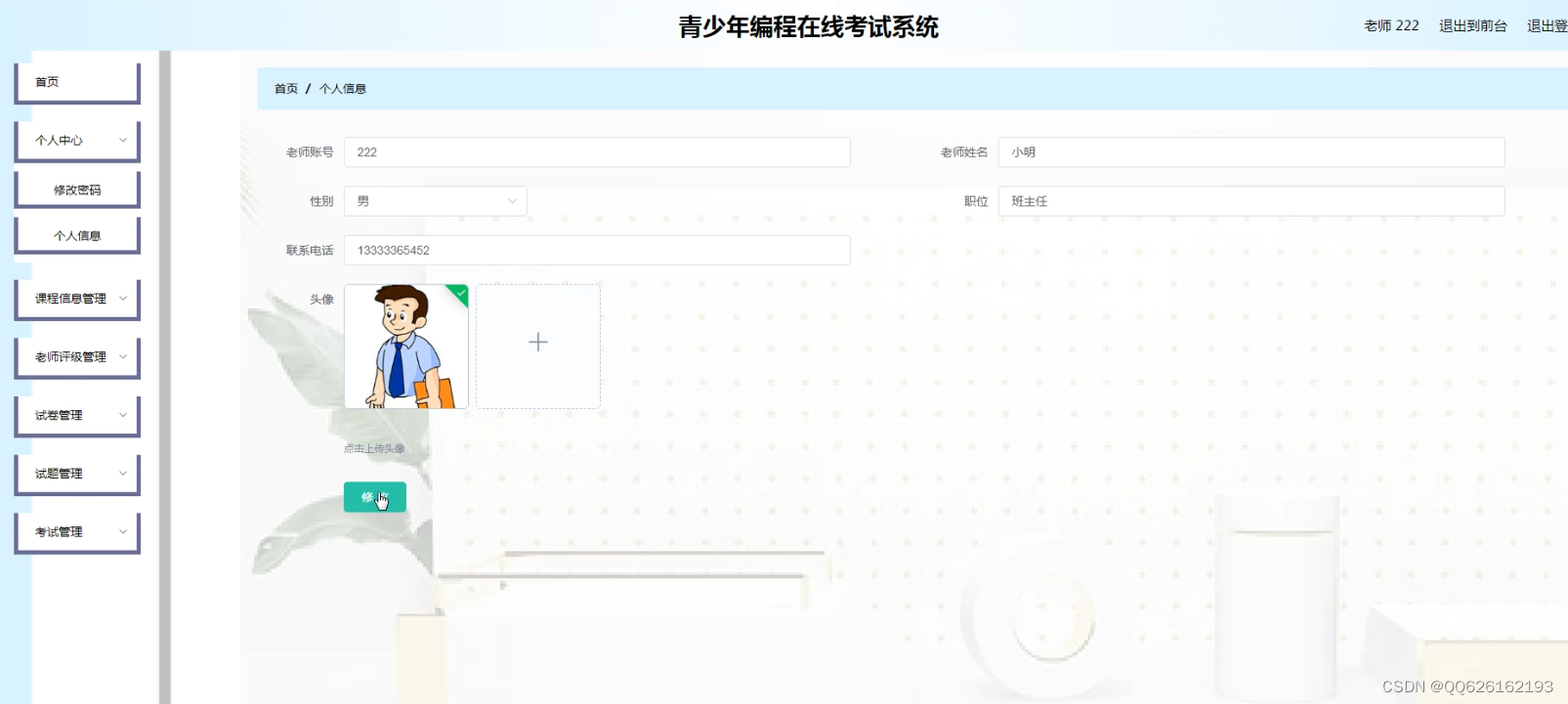Expand the 试题管理 sidebar menu
Image resolution: width=1568 pixels, height=704 pixels.
point(77,474)
